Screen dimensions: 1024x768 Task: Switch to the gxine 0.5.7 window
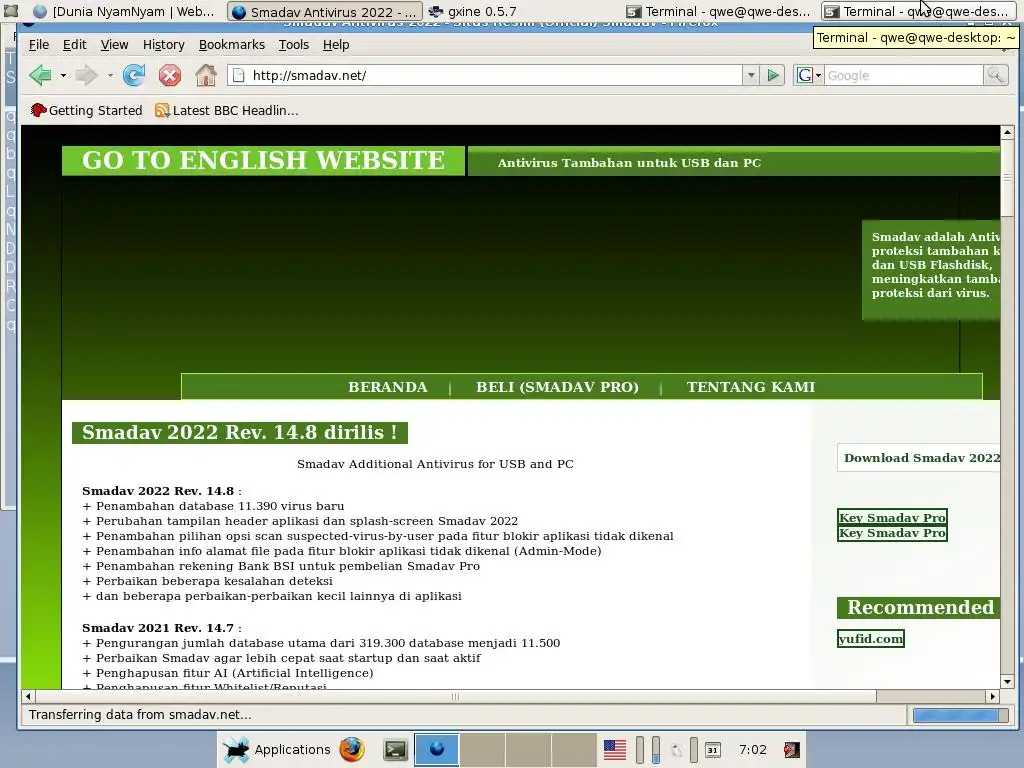pos(472,11)
